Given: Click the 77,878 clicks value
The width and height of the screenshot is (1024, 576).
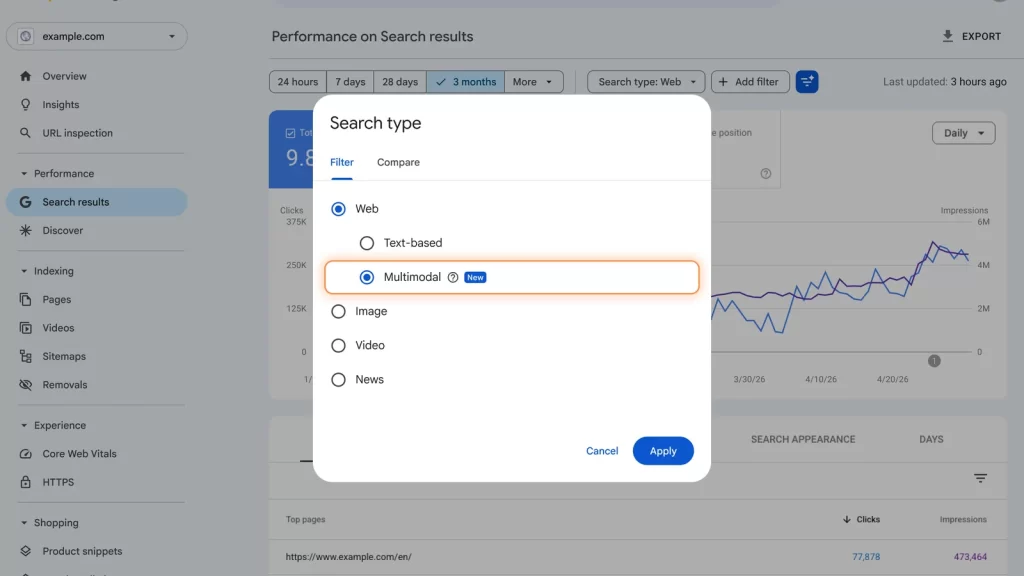Looking at the screenshot, I should pyautogui.click(x=865, y=557).
